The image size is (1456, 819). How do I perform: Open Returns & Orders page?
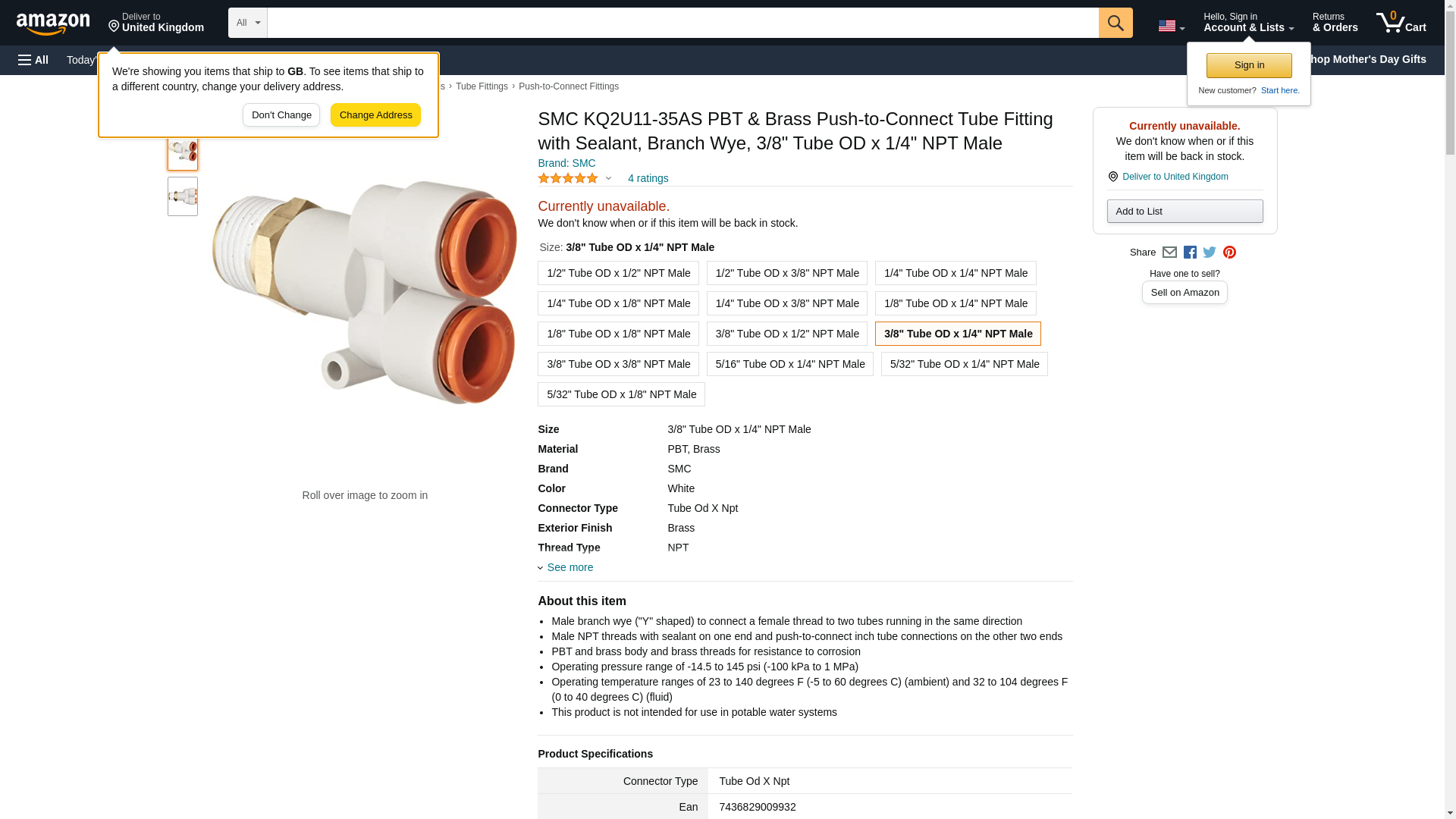pyautogui.click(x=1335, y=23)
